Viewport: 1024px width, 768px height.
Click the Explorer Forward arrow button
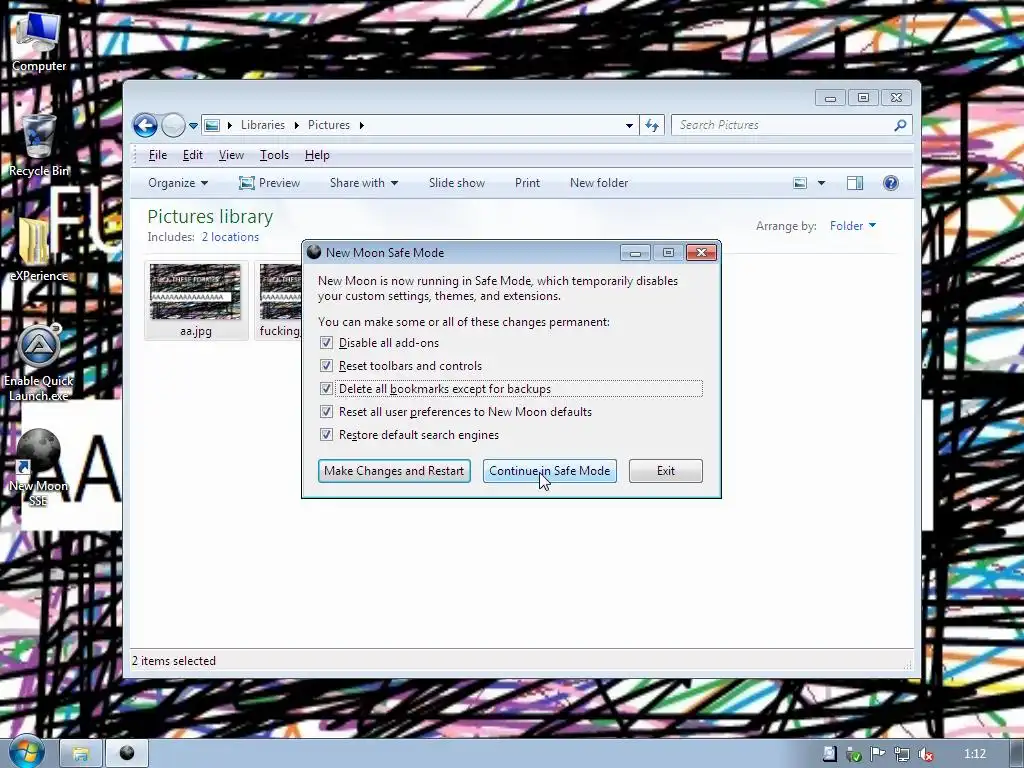pos(173,125)
